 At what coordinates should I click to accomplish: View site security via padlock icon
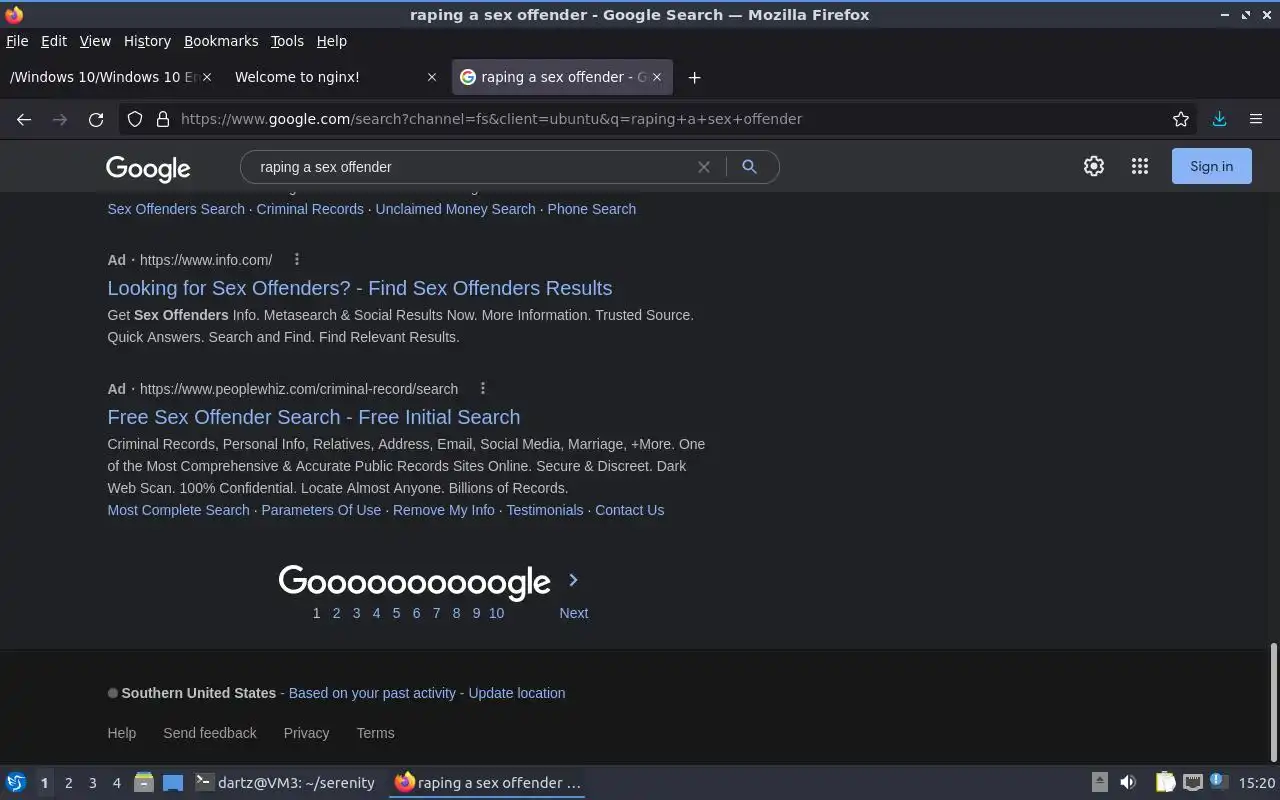[163, 119]
